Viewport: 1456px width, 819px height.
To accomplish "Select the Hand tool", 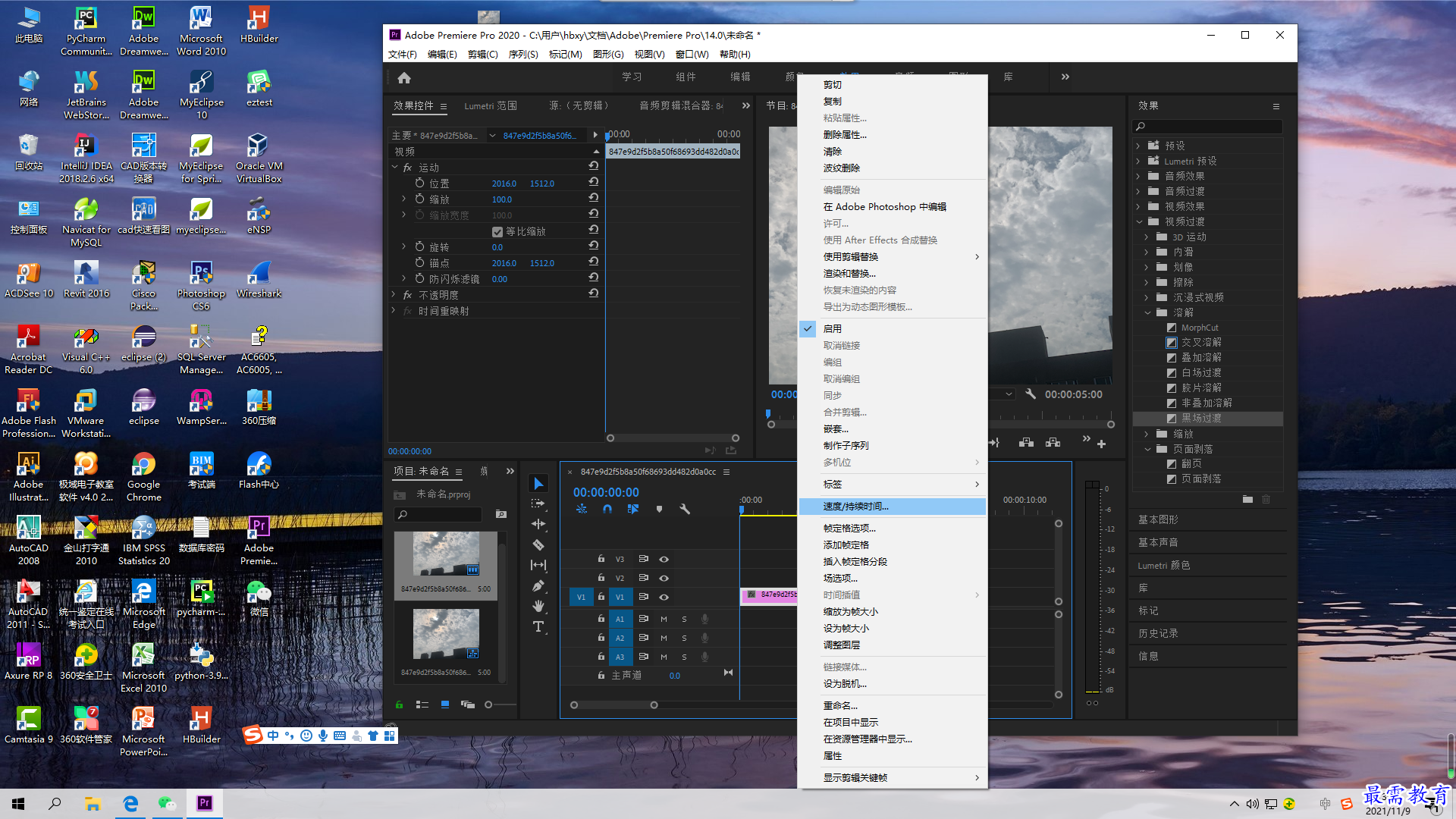I will [x=538, y=606].
